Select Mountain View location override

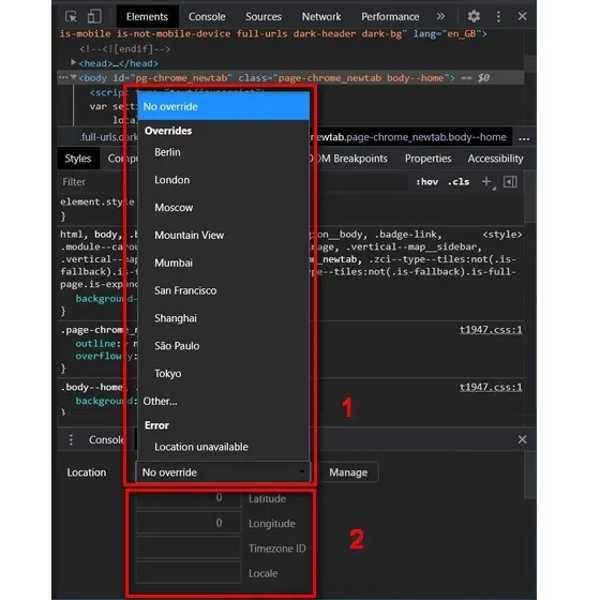tap(189, 235)
